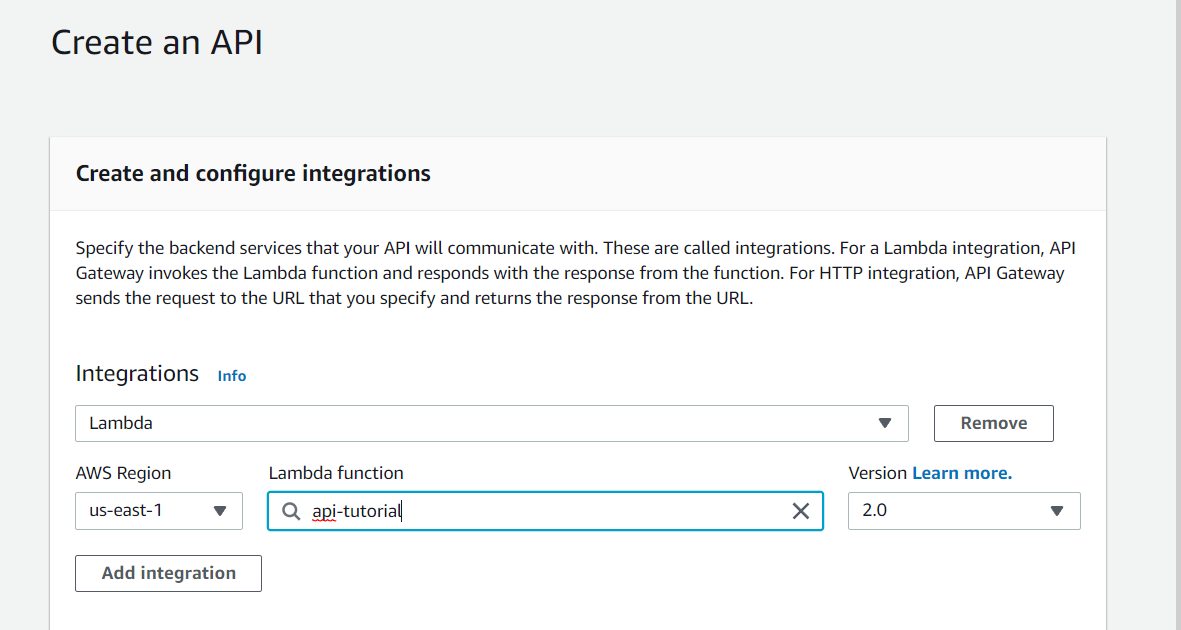This screenshot has width=1181, height=630.
Task: Click the Integrations section title
Action: pos(137,373)
